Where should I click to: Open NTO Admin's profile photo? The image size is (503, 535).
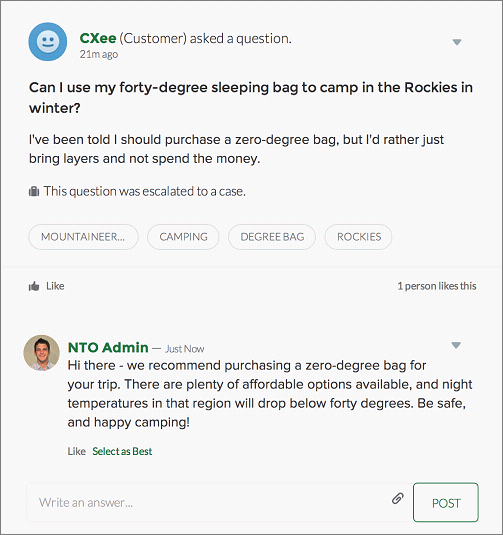pos(42,353)
